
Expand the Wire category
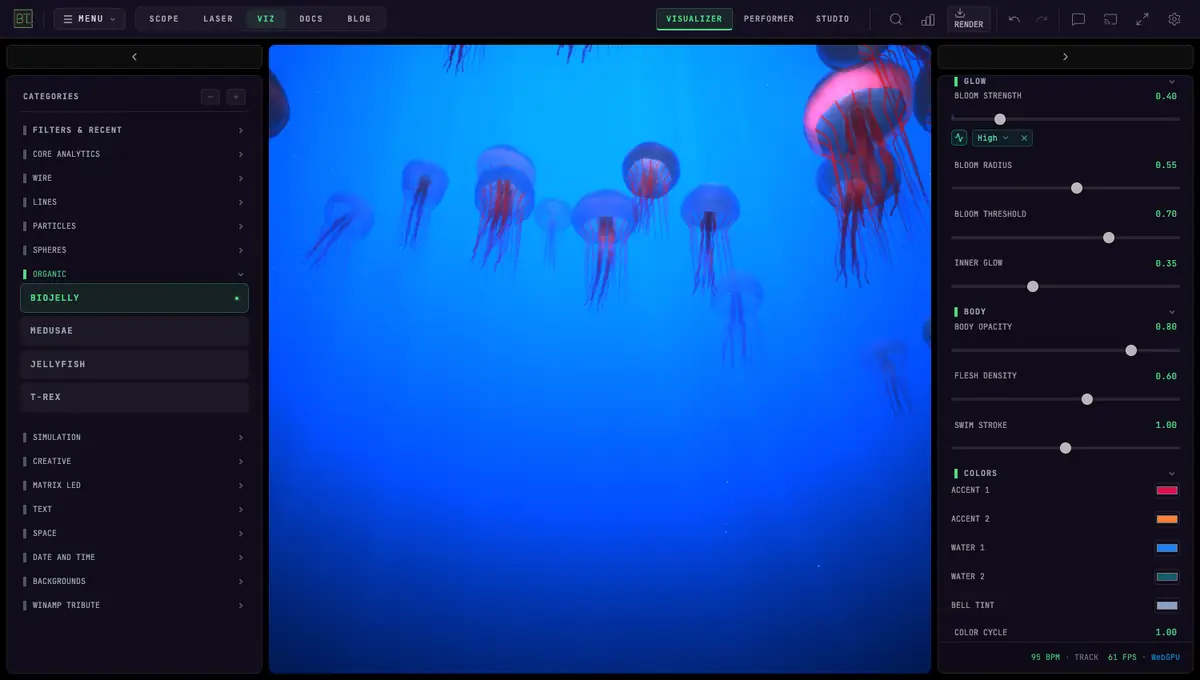134,178
